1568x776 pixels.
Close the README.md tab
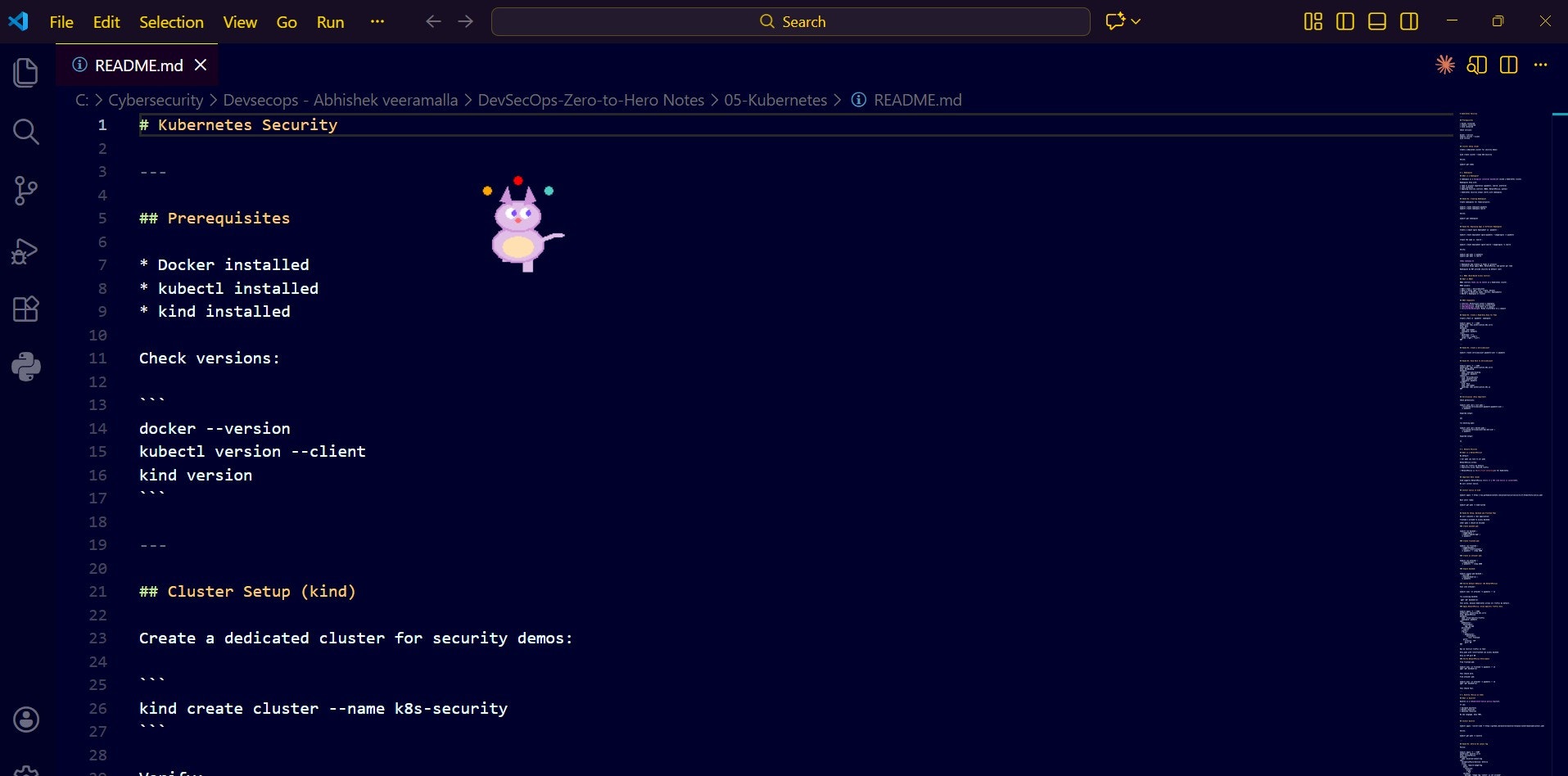pyautogui.click(x=201, y=65)
